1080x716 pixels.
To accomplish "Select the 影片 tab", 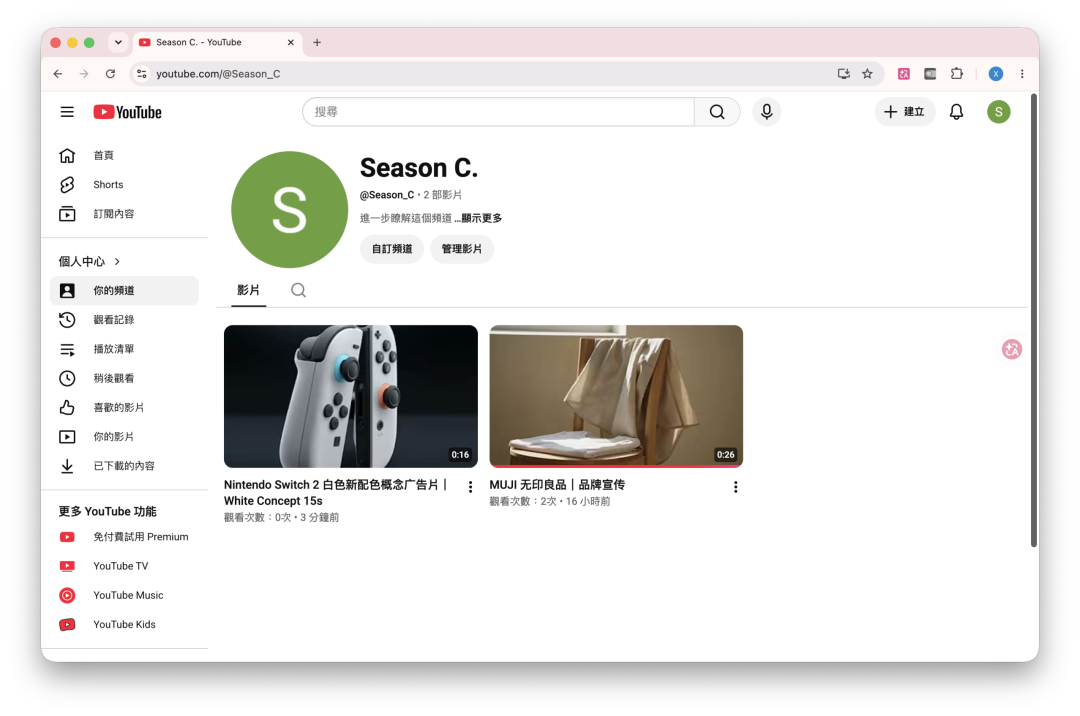I will pos(248,291).
